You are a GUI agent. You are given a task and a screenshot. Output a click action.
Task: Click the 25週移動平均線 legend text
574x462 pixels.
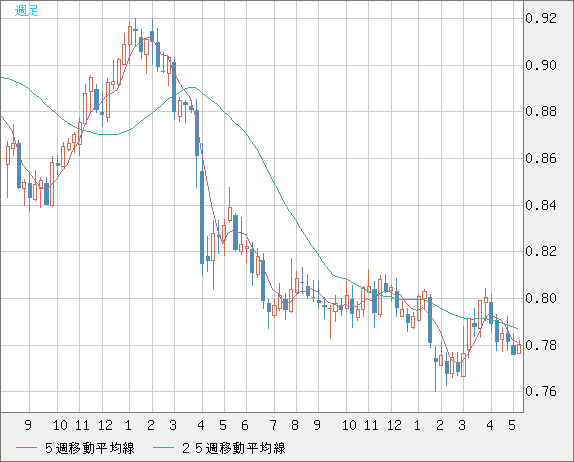pos(234,448)
